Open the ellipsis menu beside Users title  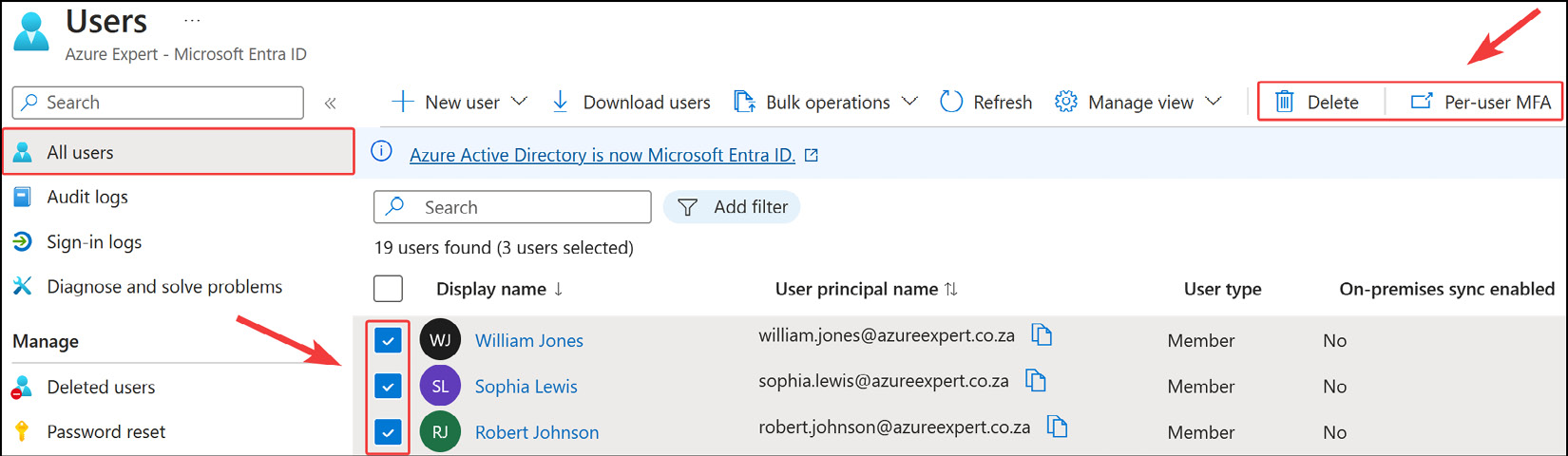pos(192,21)
